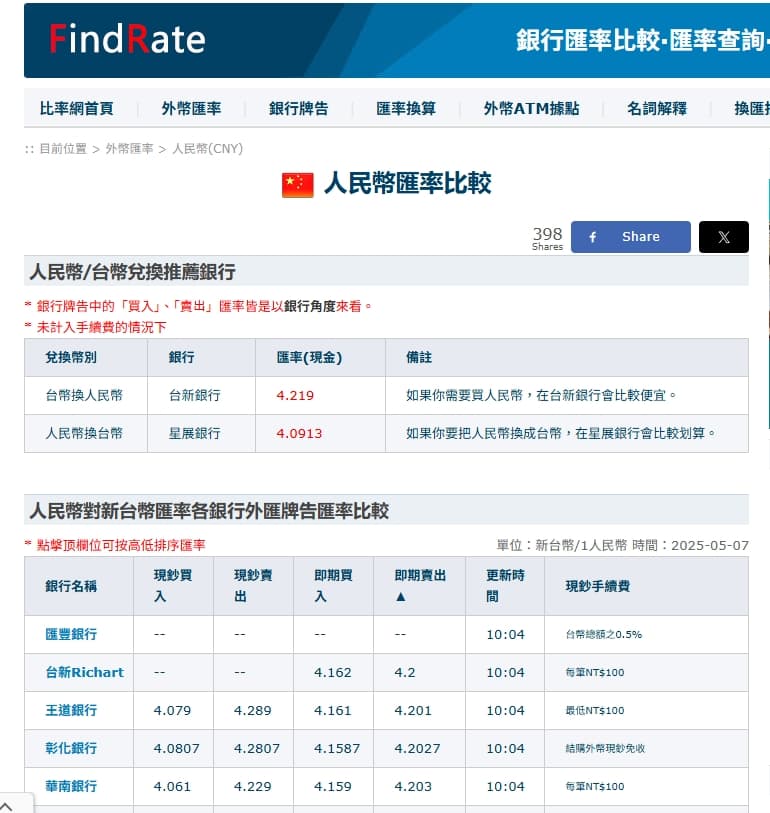Click 華南銀行 即期賣出 value 4.203
Screen dimensions: 770x813
click(x=413, y=786)
